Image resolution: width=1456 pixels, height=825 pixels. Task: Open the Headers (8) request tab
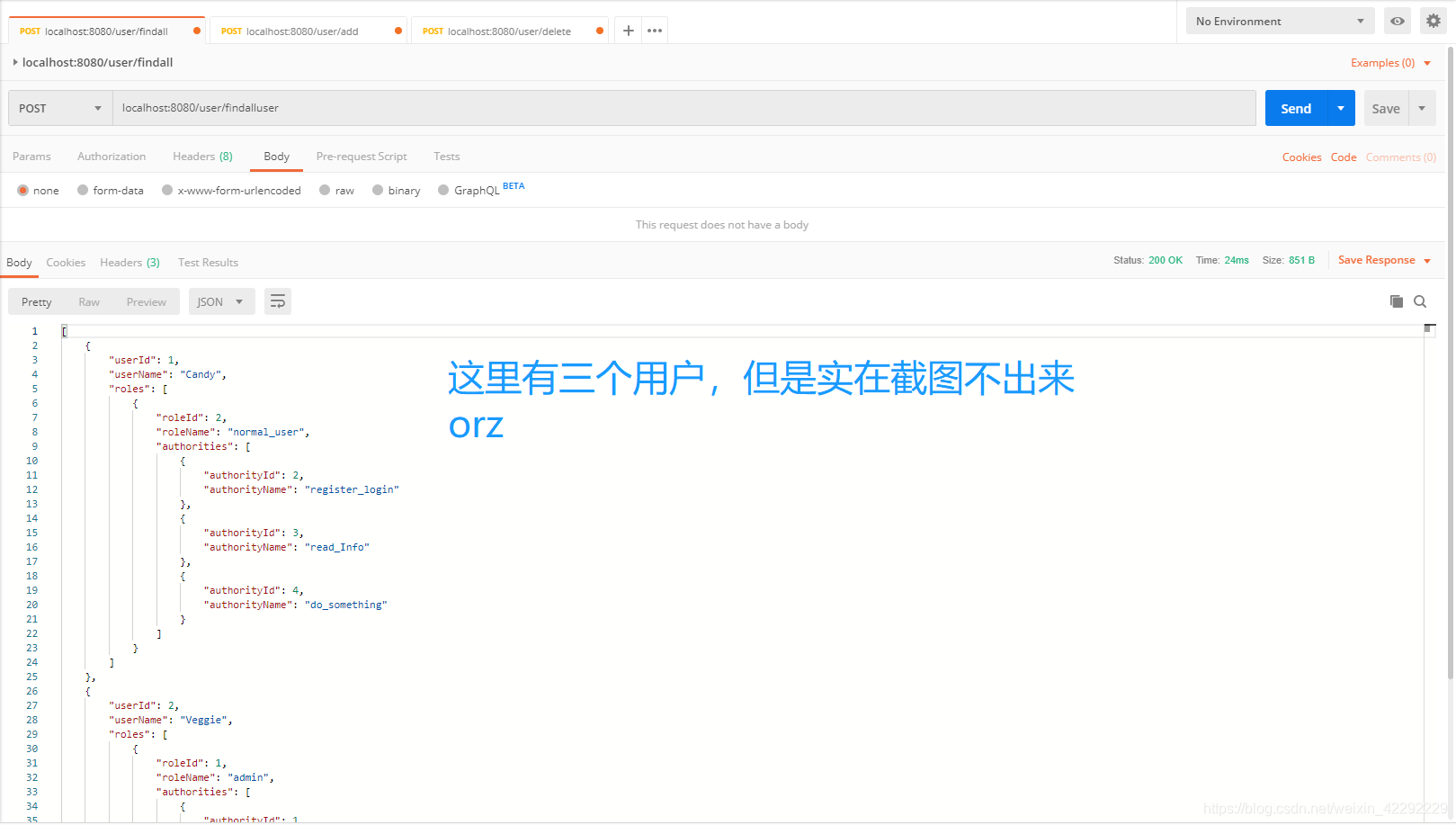coord(202,156)
